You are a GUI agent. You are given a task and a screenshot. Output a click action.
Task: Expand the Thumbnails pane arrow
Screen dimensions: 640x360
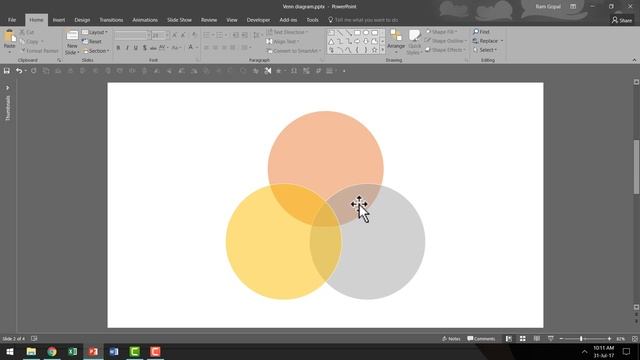(7, 87)
